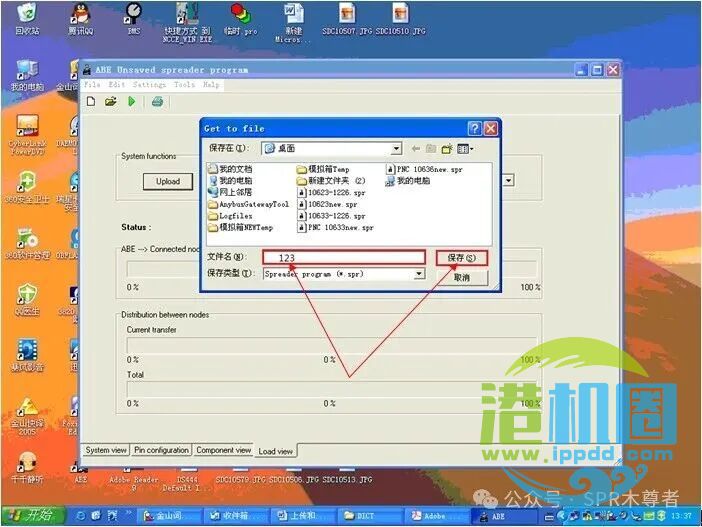
Task: Open the Edit menu in ABE
Action: click(x=116, y=84)
